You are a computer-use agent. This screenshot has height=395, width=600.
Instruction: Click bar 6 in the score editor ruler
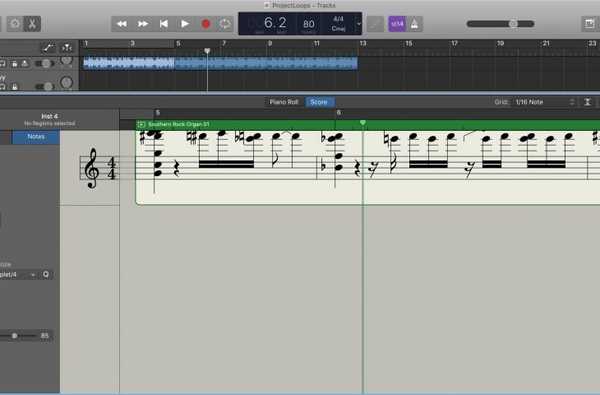coord(338,113)
